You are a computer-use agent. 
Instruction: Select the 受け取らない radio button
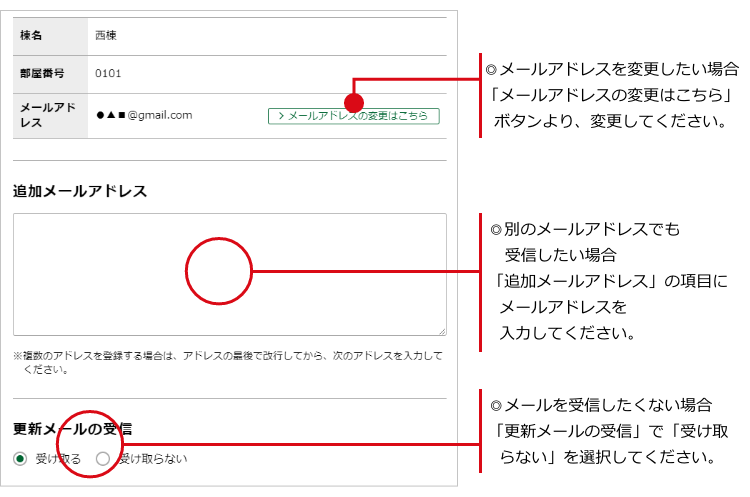point(103,459)
